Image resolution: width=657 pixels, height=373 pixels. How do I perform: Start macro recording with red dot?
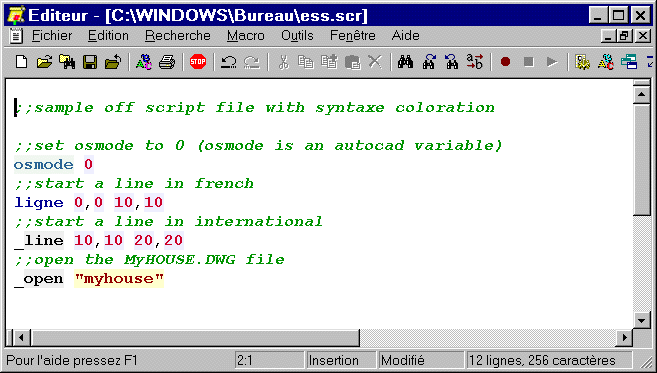tap(506, 62)
